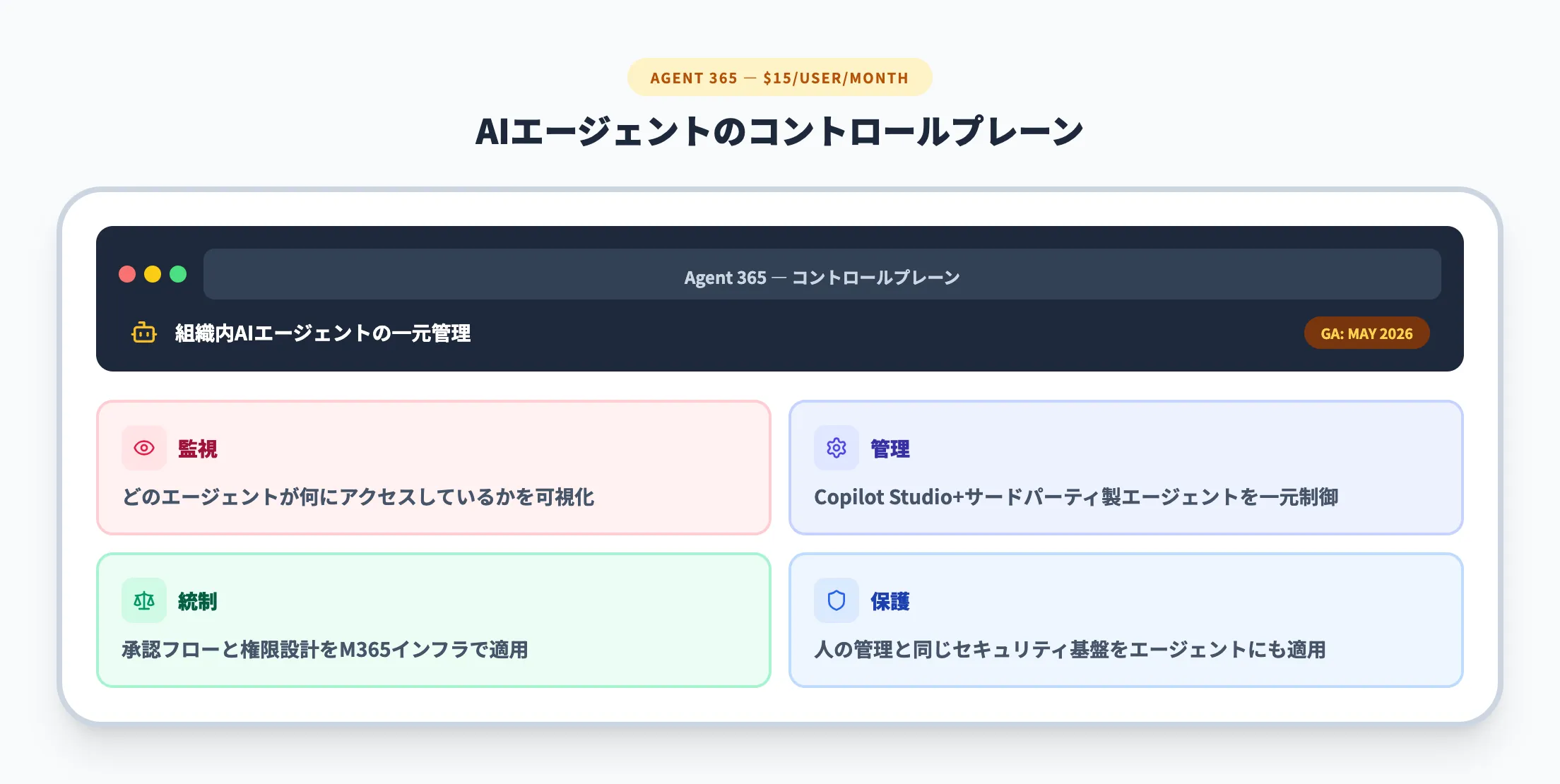Click the scales icon in the 統制 card
Viewport: 1560px width, 784px height.
coord(143,600)
